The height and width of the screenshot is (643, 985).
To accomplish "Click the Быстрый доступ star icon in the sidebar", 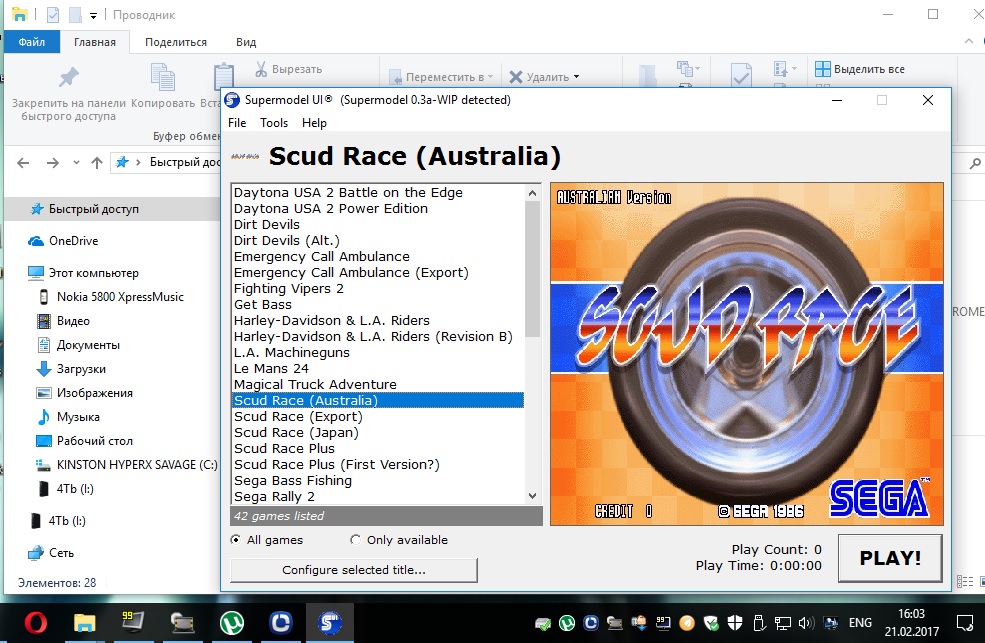I will click(37, 209).
